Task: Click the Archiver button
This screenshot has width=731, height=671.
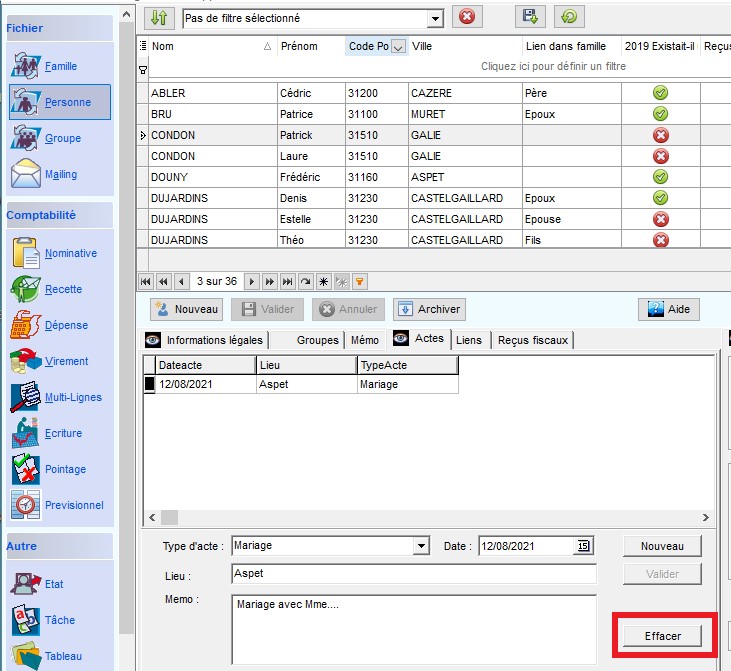Action: point(430,309)
